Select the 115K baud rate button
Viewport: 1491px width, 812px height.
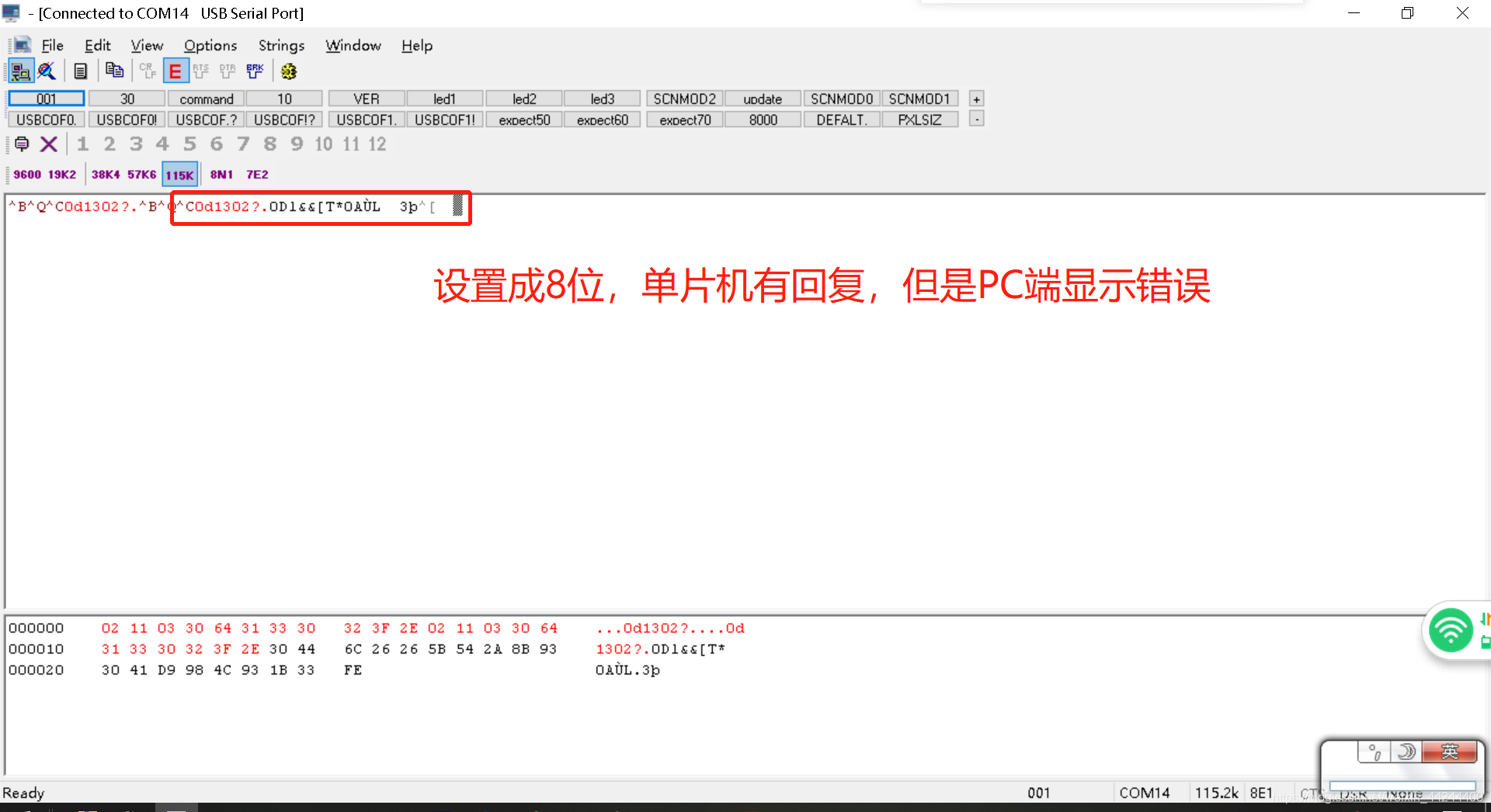[x=179, y=175]
